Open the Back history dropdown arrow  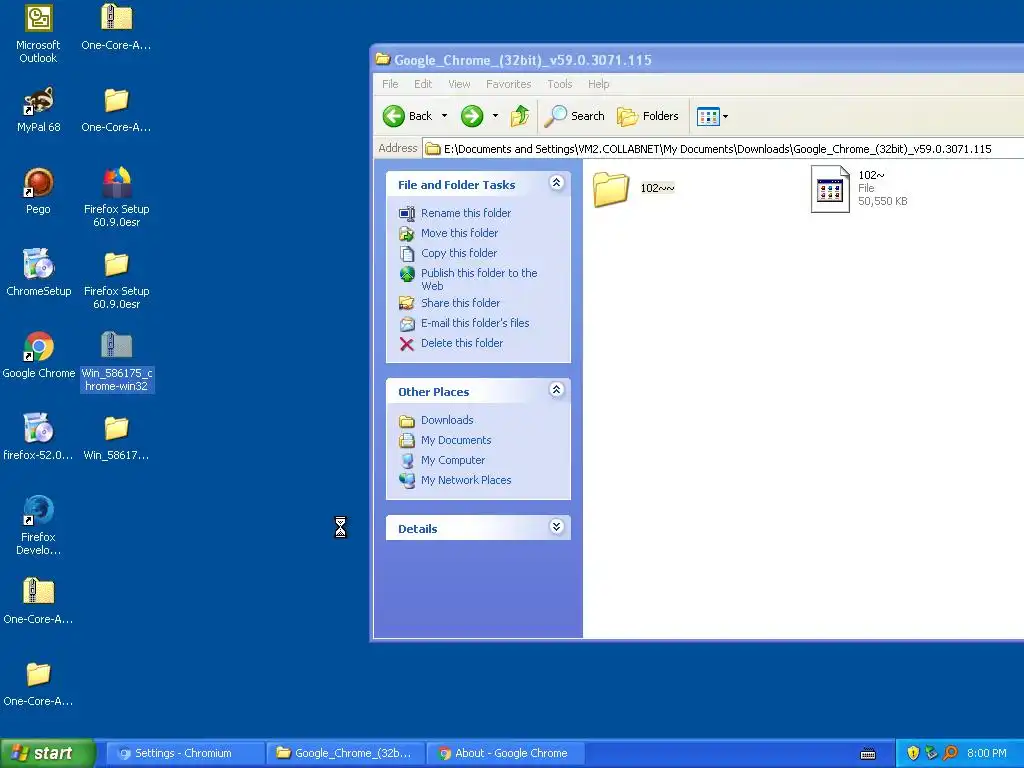pos(445,116)
